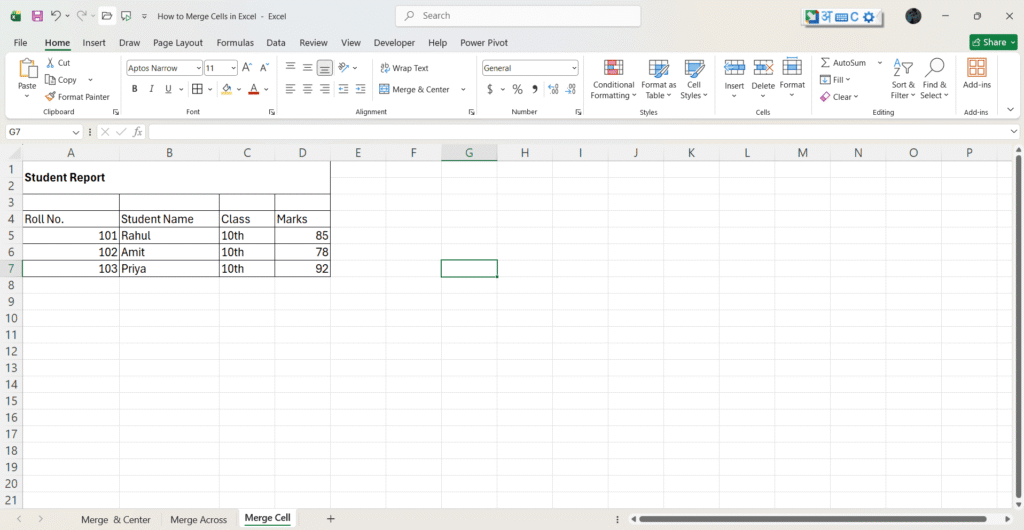This screenshot has height=530, width=1024.
Task: Toggle Align Right for cells
Action: (x=325, y=89)
